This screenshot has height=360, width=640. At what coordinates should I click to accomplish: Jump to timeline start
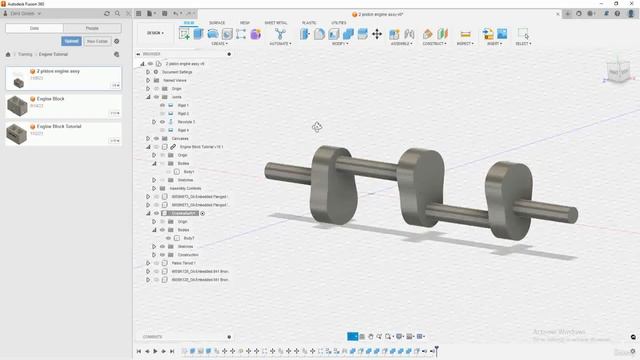pos(139,351)
